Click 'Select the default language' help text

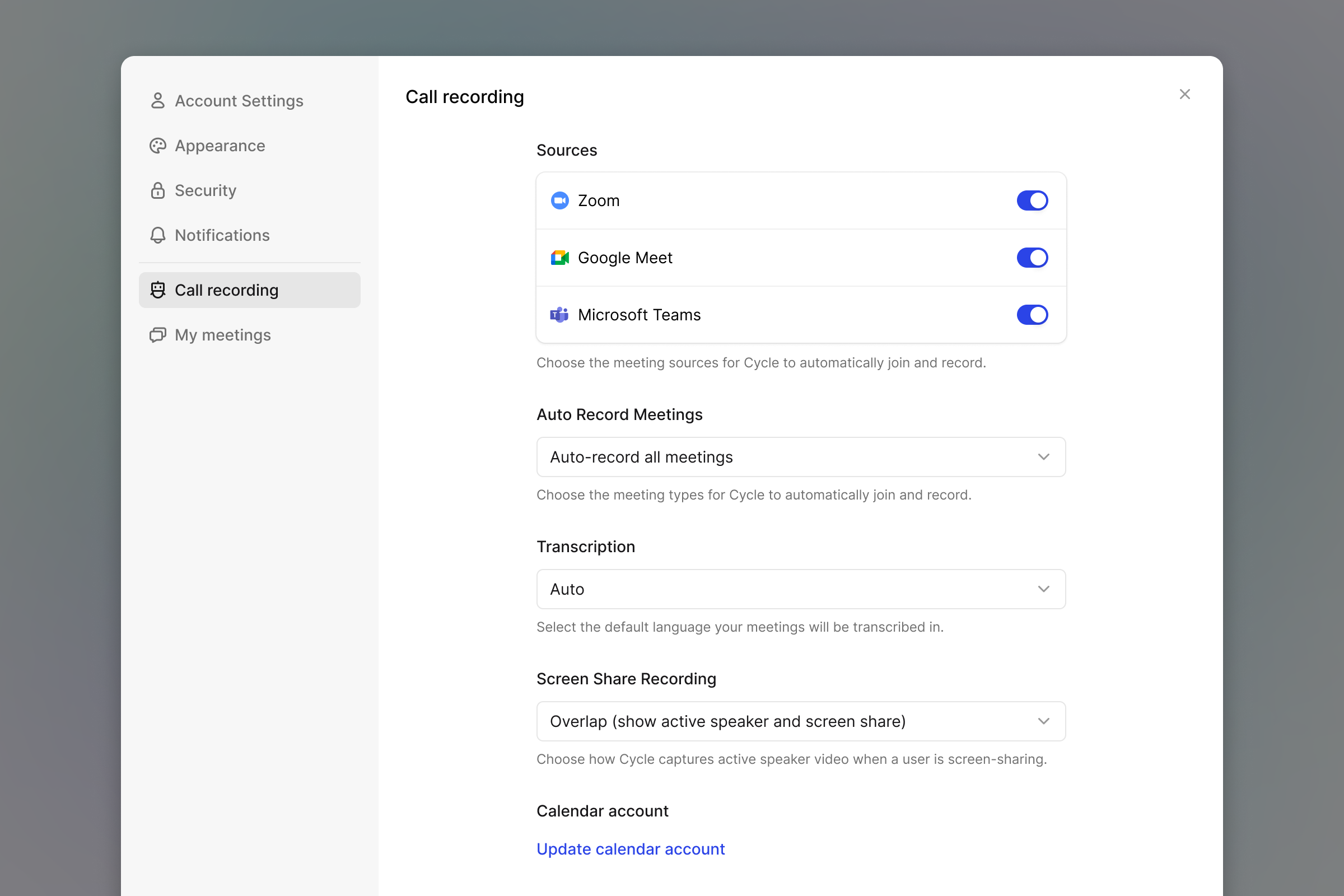click(x=739, y=627)
